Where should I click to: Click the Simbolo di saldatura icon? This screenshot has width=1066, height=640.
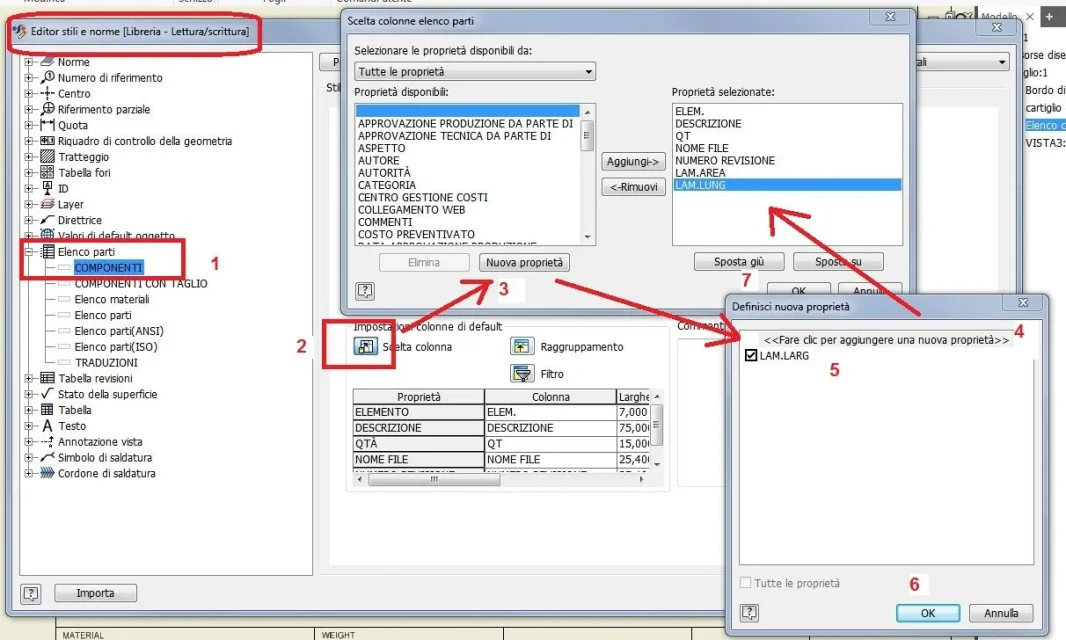tap(48, 457)
